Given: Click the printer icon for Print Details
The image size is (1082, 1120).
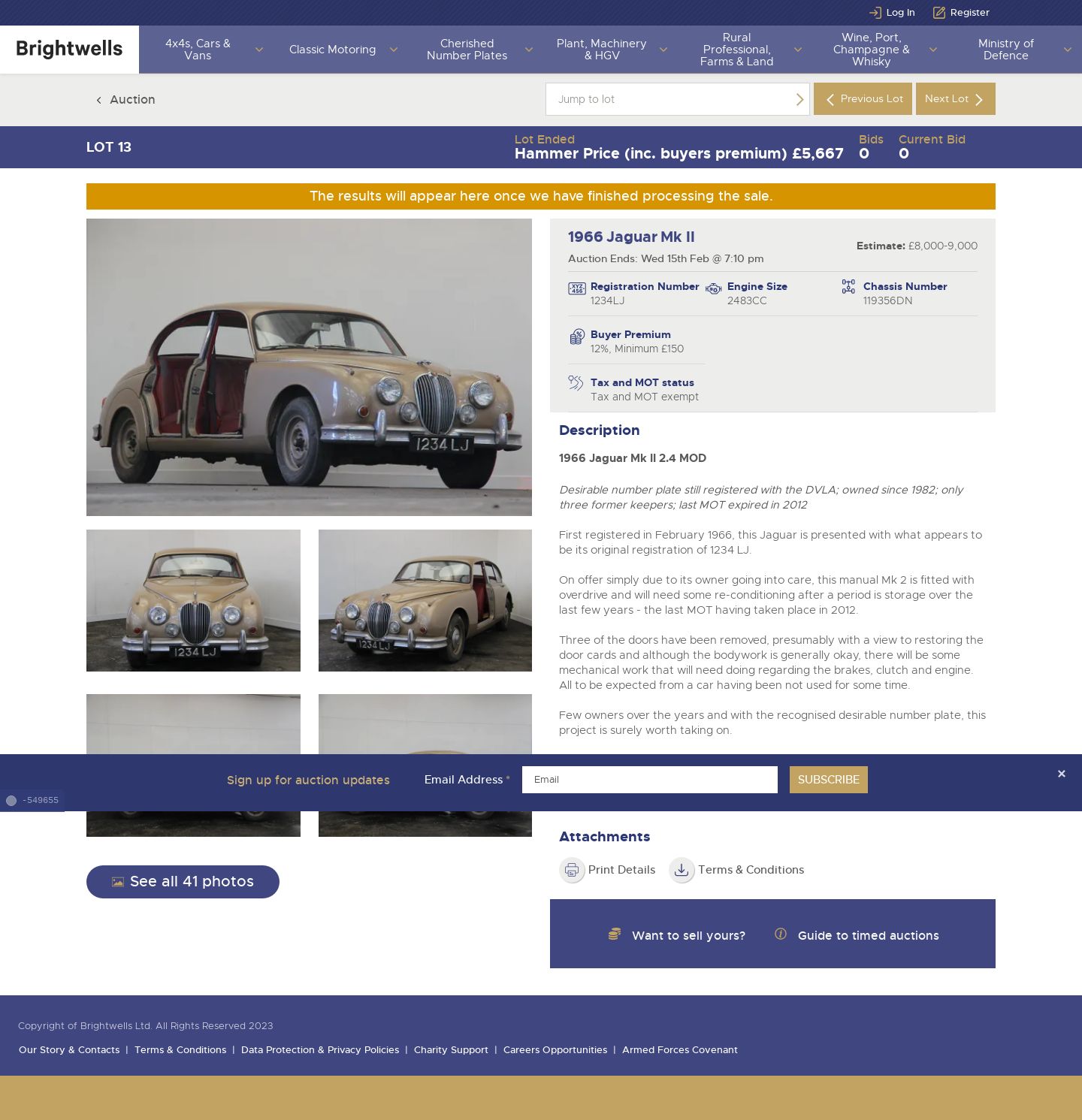Looking at the screenshot, I should tap(572, 870).
